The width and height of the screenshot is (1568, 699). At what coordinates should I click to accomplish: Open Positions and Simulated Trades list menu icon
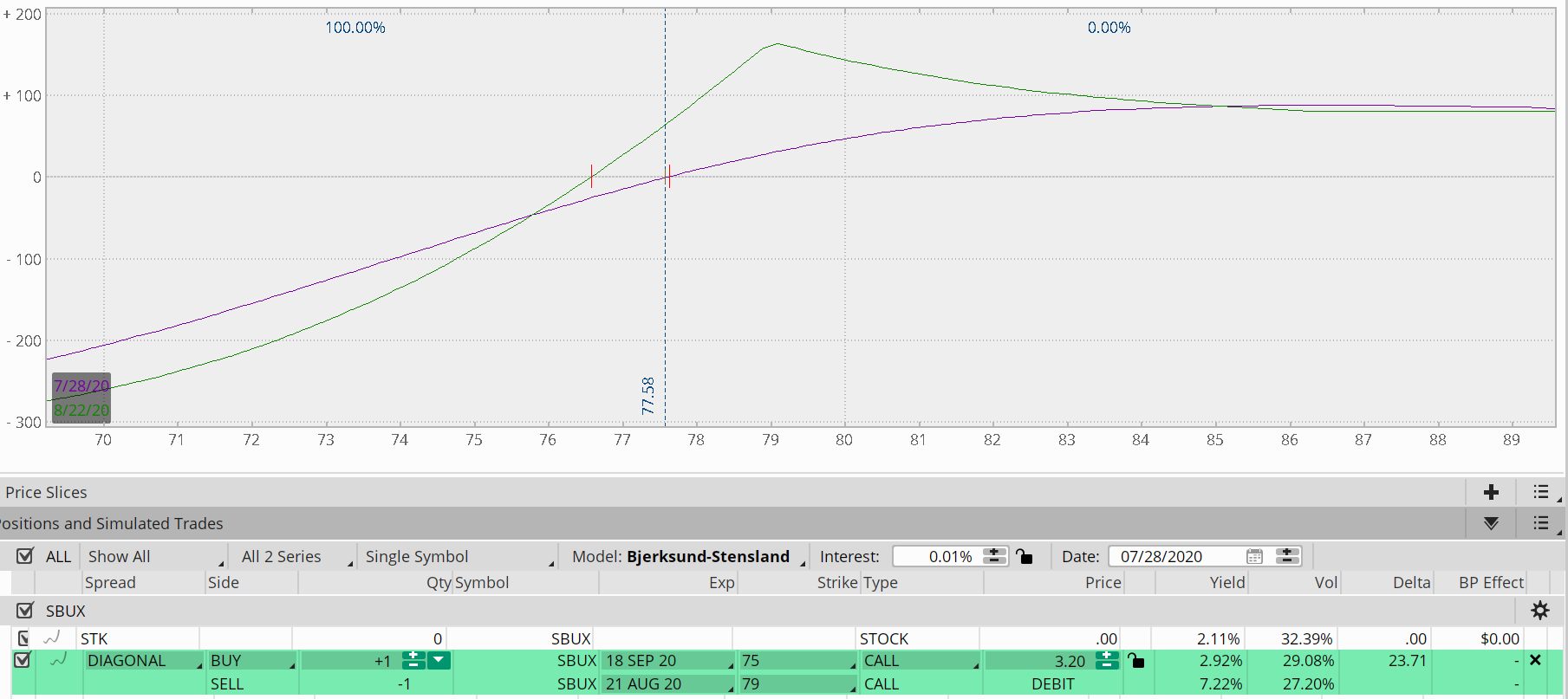1542,523
